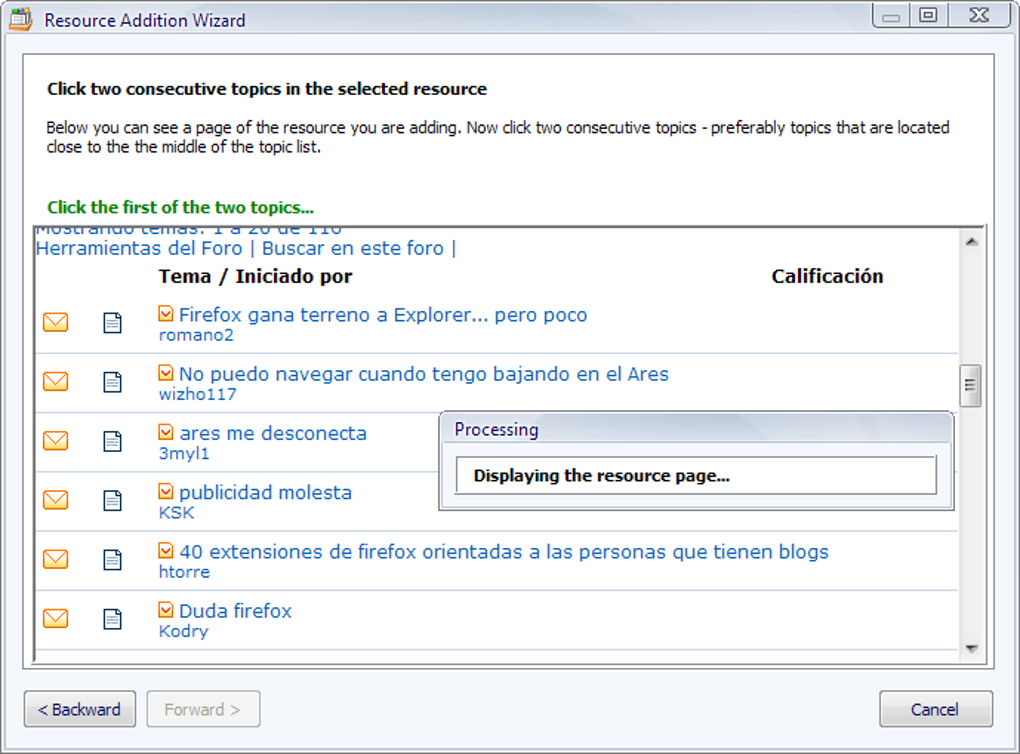The image size is (1020, 754).
Task: Click envelope icon beside Duda firefox
Action: [x=56, y=619]
